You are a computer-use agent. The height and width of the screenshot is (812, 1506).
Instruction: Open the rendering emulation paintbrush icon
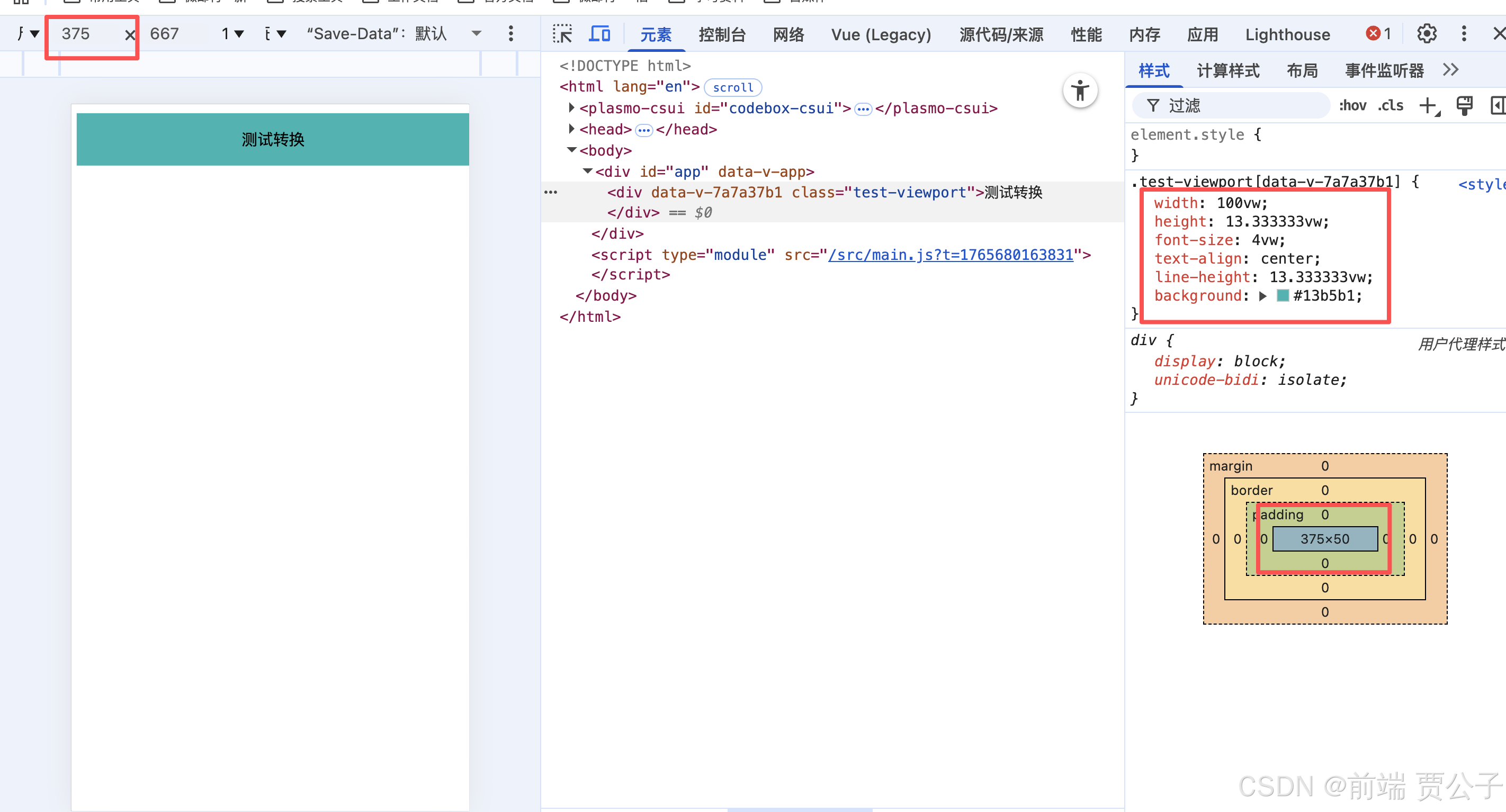(x=1464, y=106)
